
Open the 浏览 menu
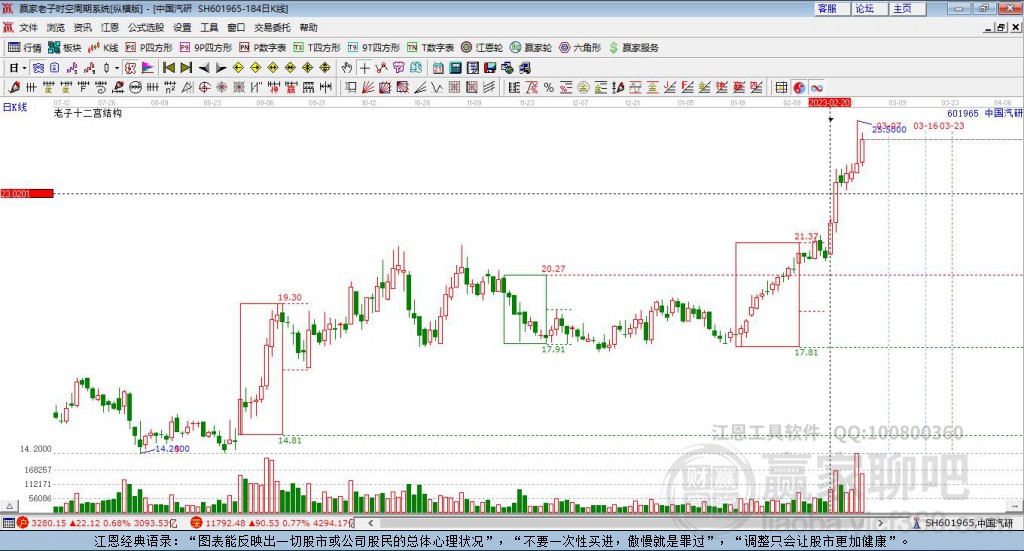[56, 27]
